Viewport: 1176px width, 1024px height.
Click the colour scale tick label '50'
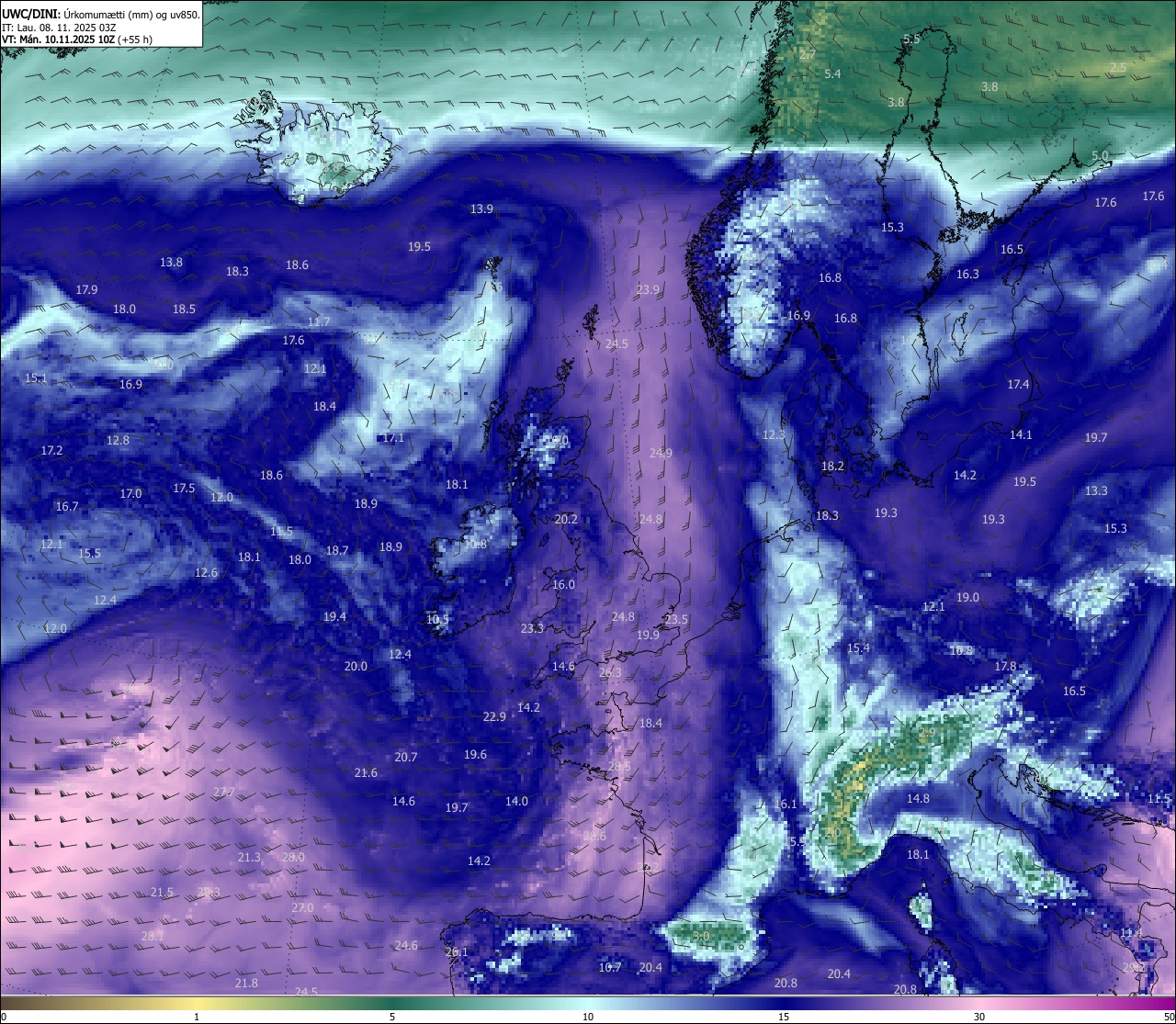pyautogui.click(x=1169, y=1017)
